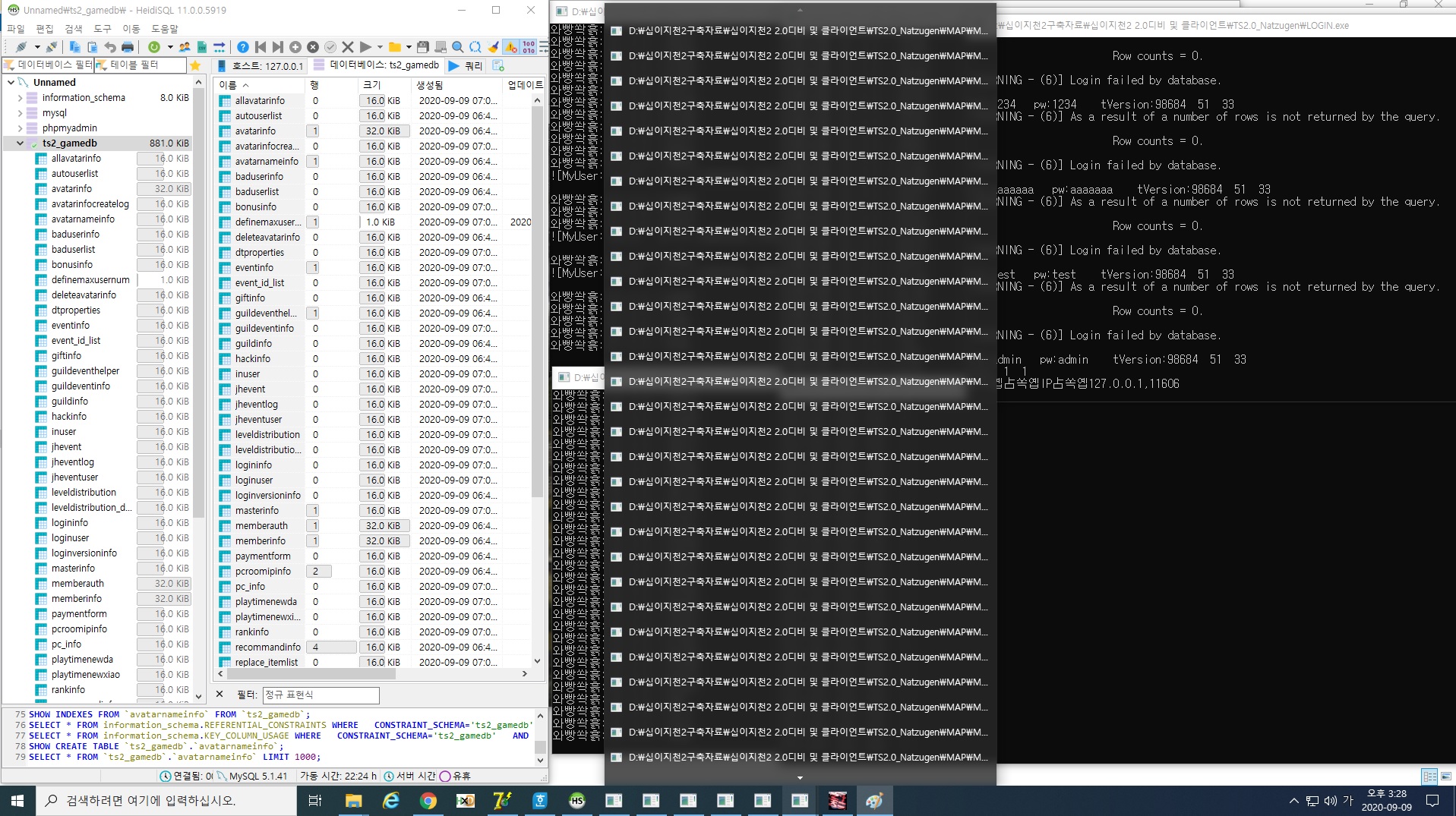Click the post changes checkmark icon
Image resolution: width=1456 pixels, height=816 pixels.
pyautogui.click(x=330, y=47)
